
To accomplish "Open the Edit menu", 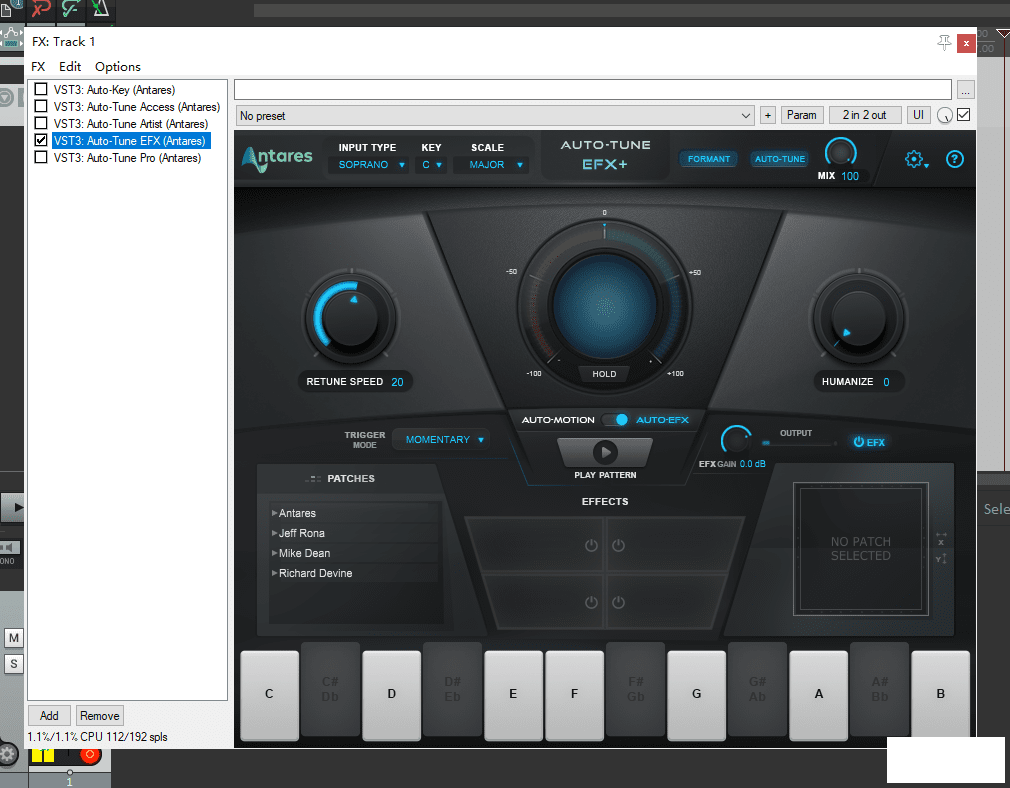I will tap(70, 66).
